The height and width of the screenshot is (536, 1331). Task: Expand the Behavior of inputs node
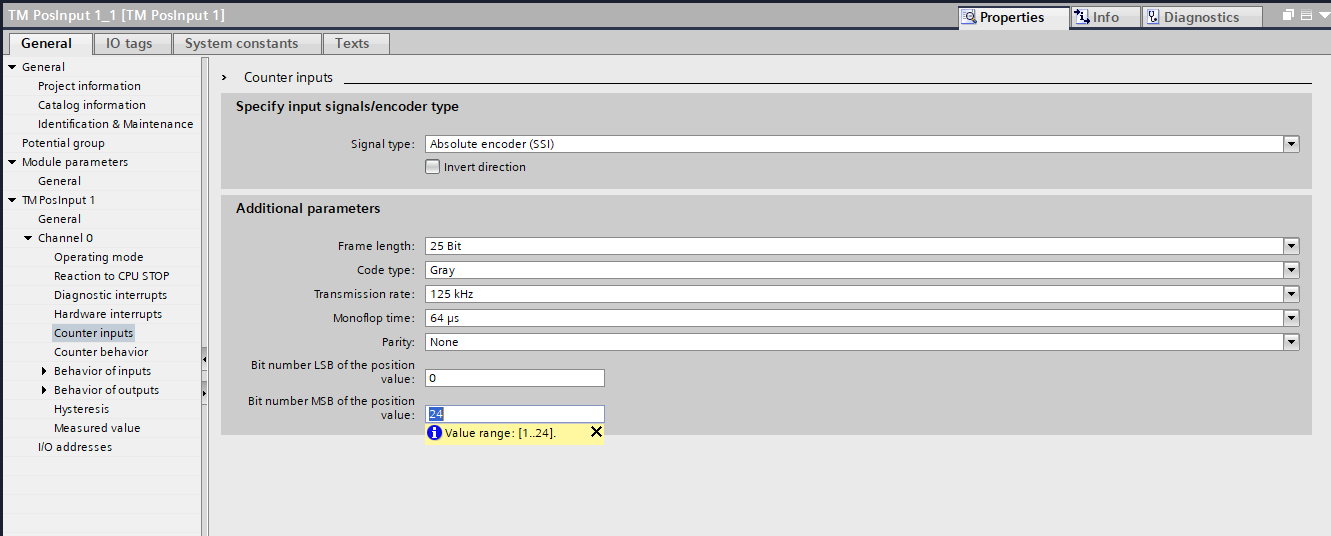[44, 371]
